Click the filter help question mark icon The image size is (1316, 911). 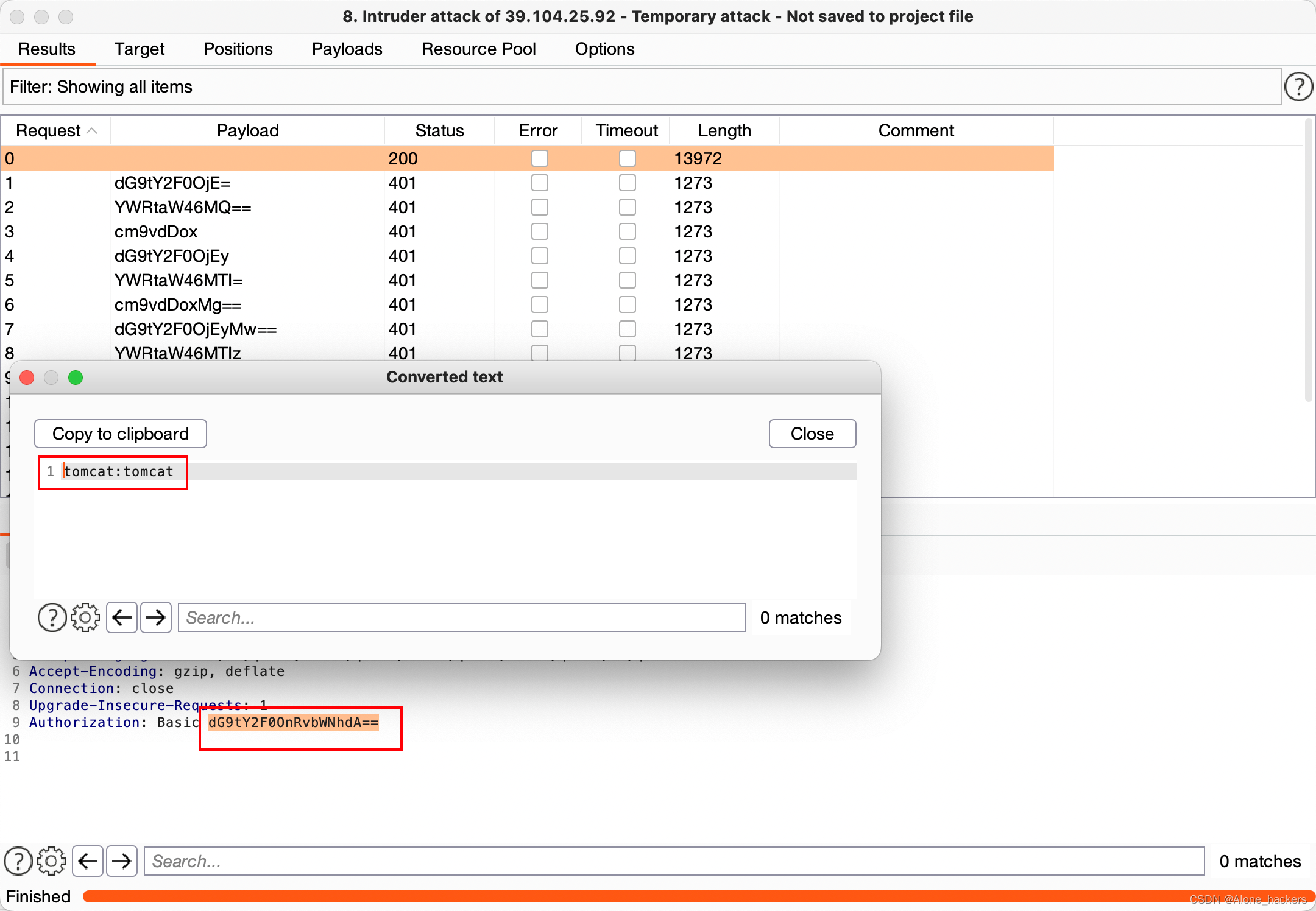[x=1298, y=87]
